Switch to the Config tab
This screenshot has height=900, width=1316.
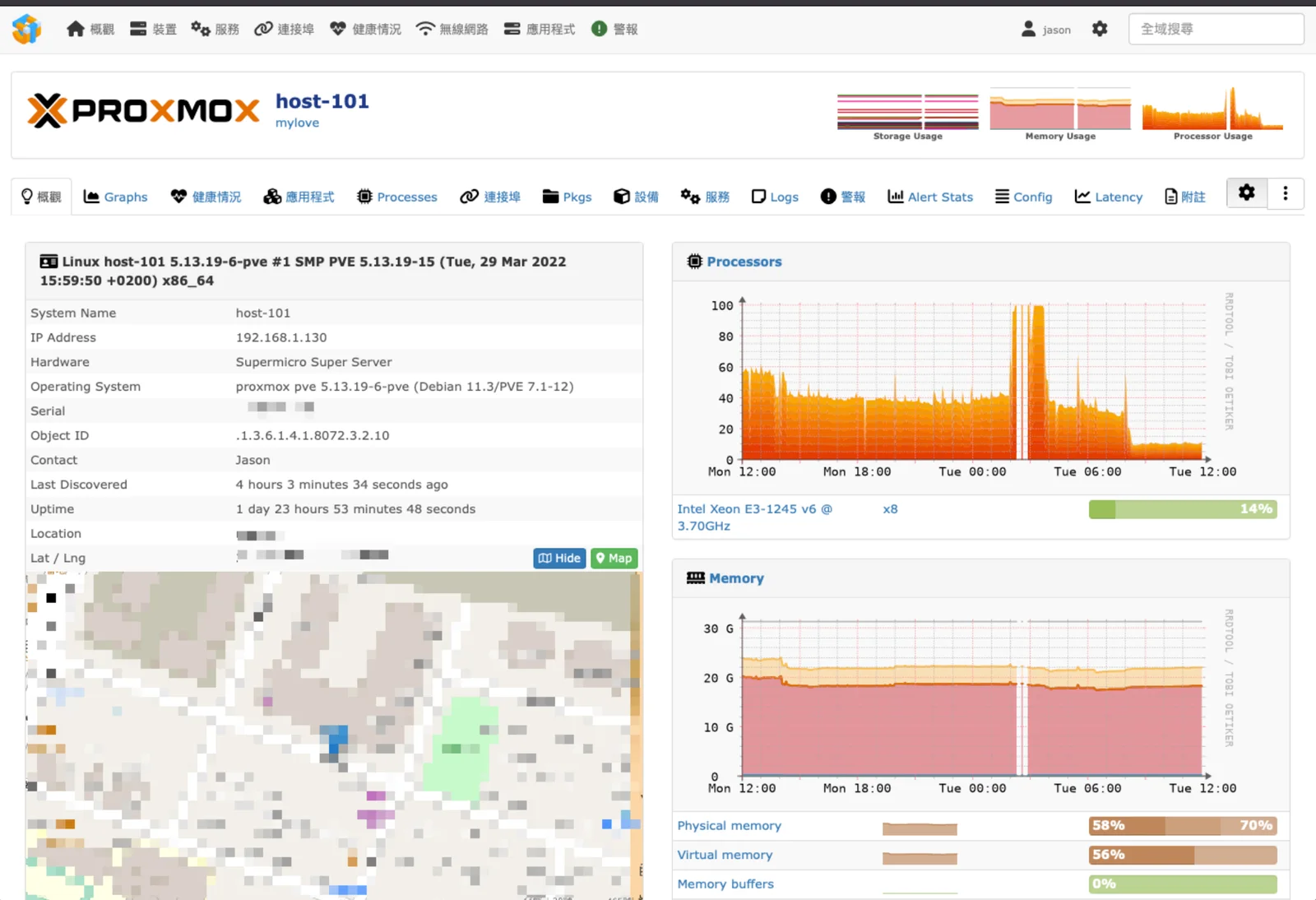coord(1024,197)
